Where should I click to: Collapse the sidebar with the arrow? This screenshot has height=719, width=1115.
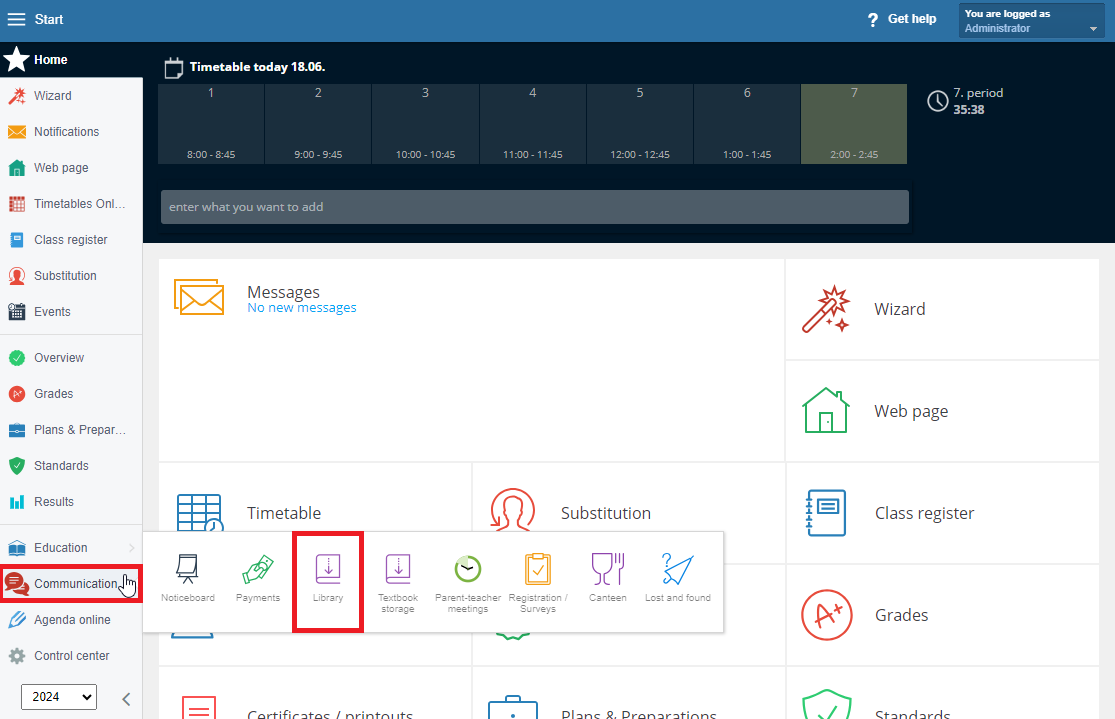coord(126,699)
